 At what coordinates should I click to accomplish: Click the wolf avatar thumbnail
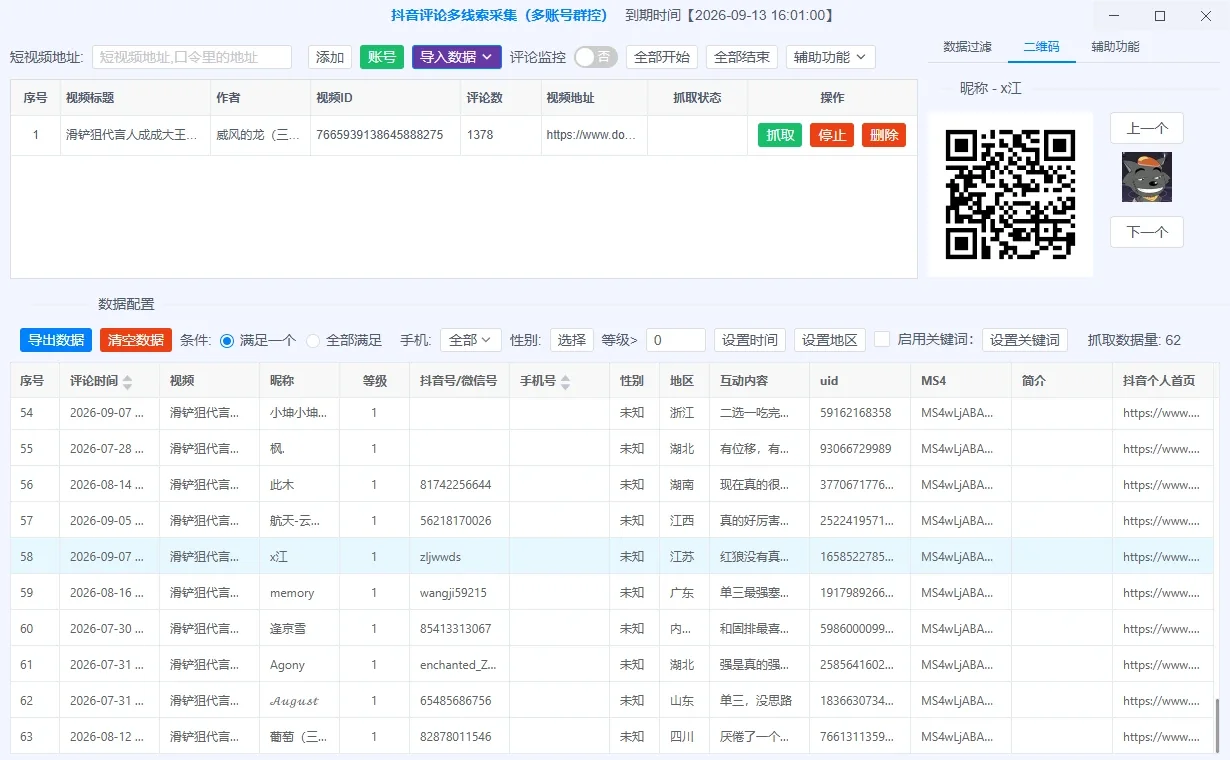pos(1147,177)
